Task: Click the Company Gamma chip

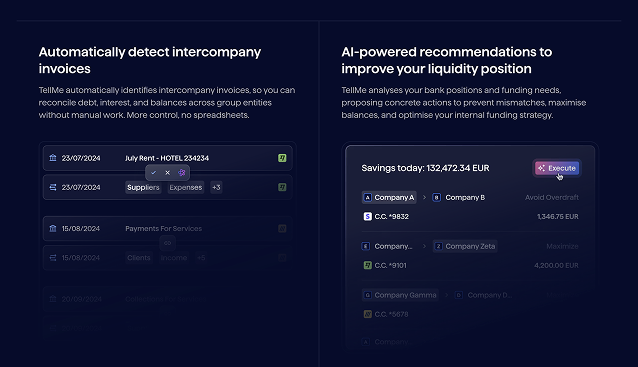Action: [400, 295]
